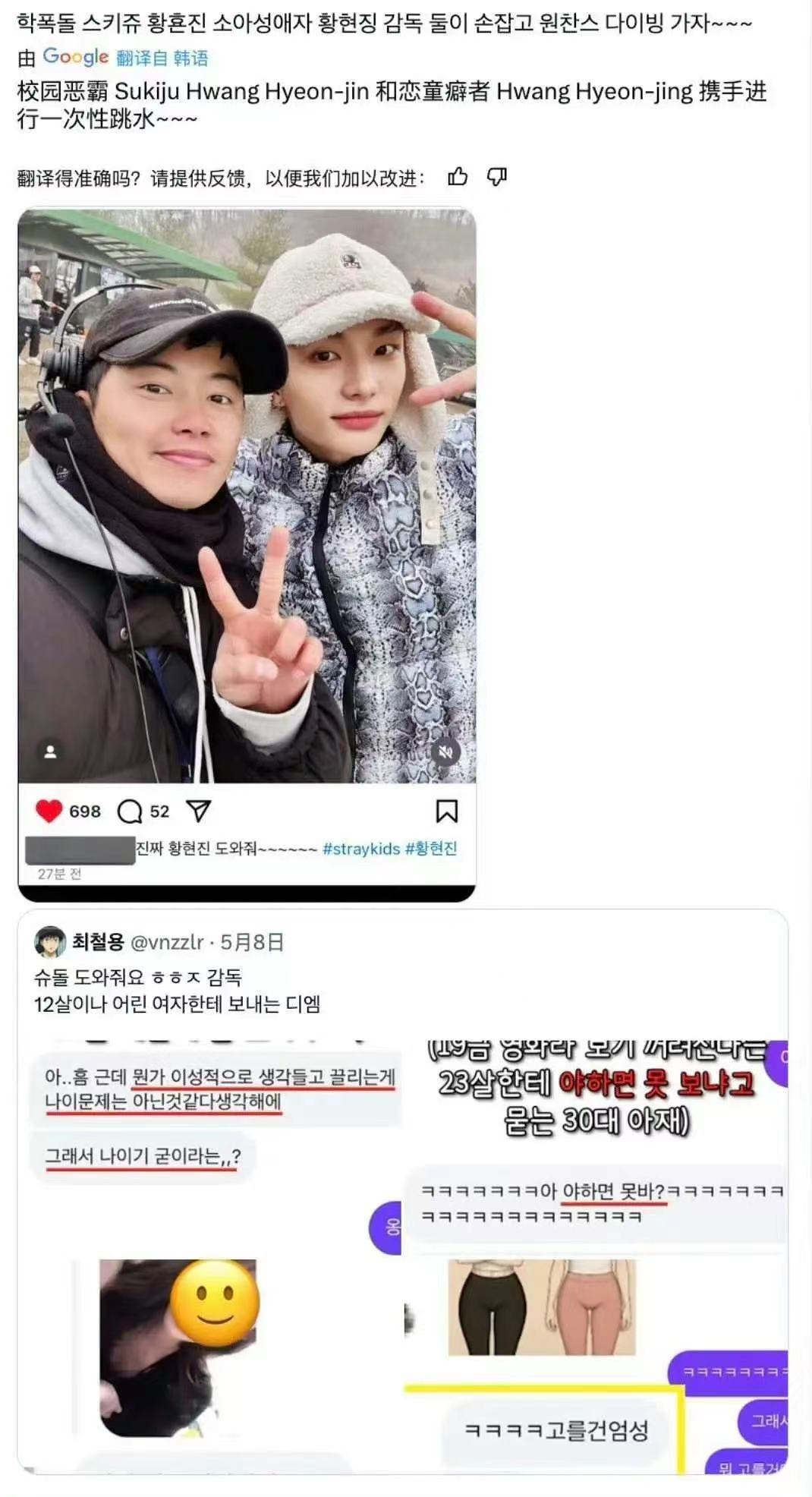This screenshot has height=1497, width=812.
Task: Open the selfie photo in the post
Action: coord(247,495)
